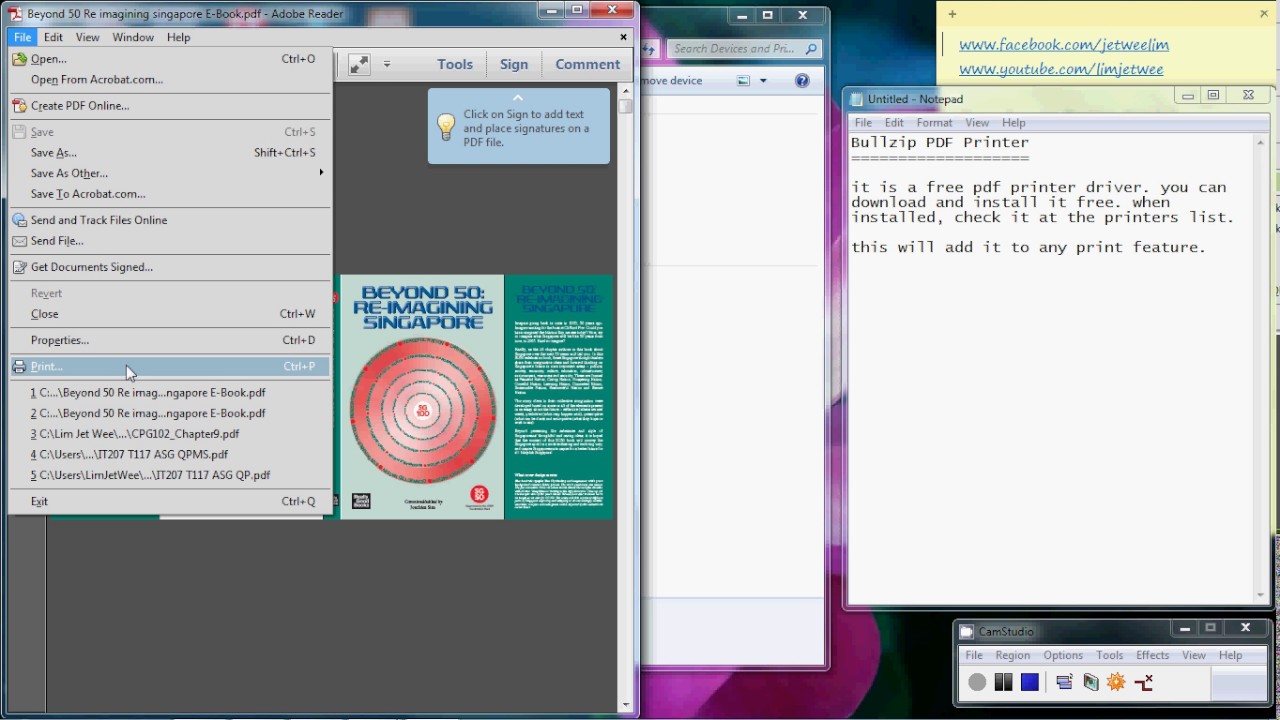This screenshot has width=1280, height=720.
Task: Click the search magnifier icon
Action: (811, 48)
